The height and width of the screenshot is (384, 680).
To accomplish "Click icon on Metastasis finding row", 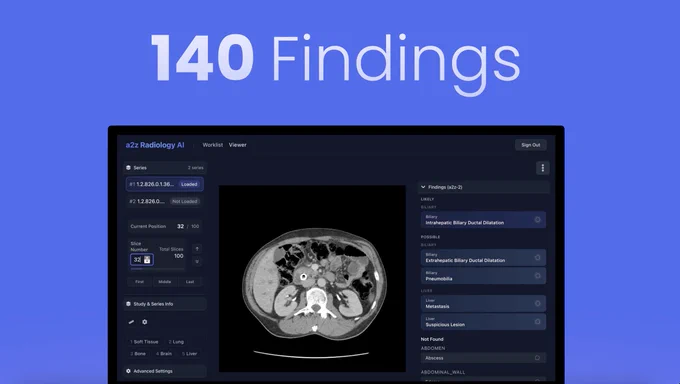I will point(537,303).
